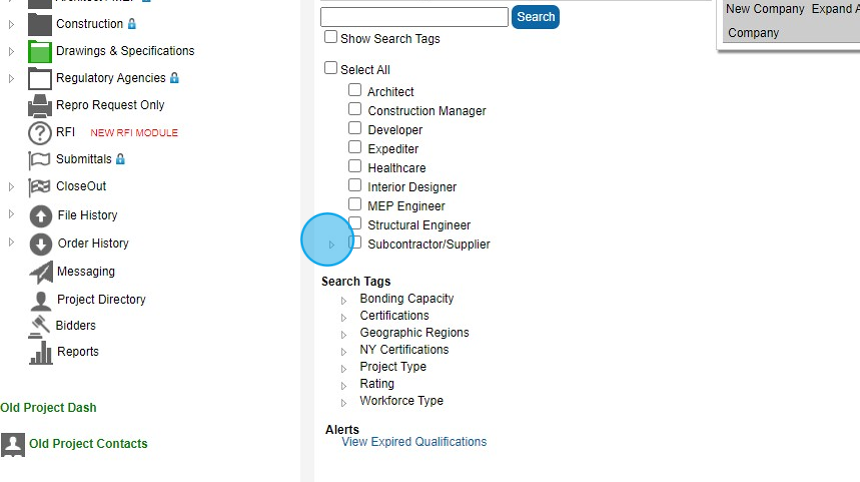Enable the Show Search Tags checkbox

331,37
